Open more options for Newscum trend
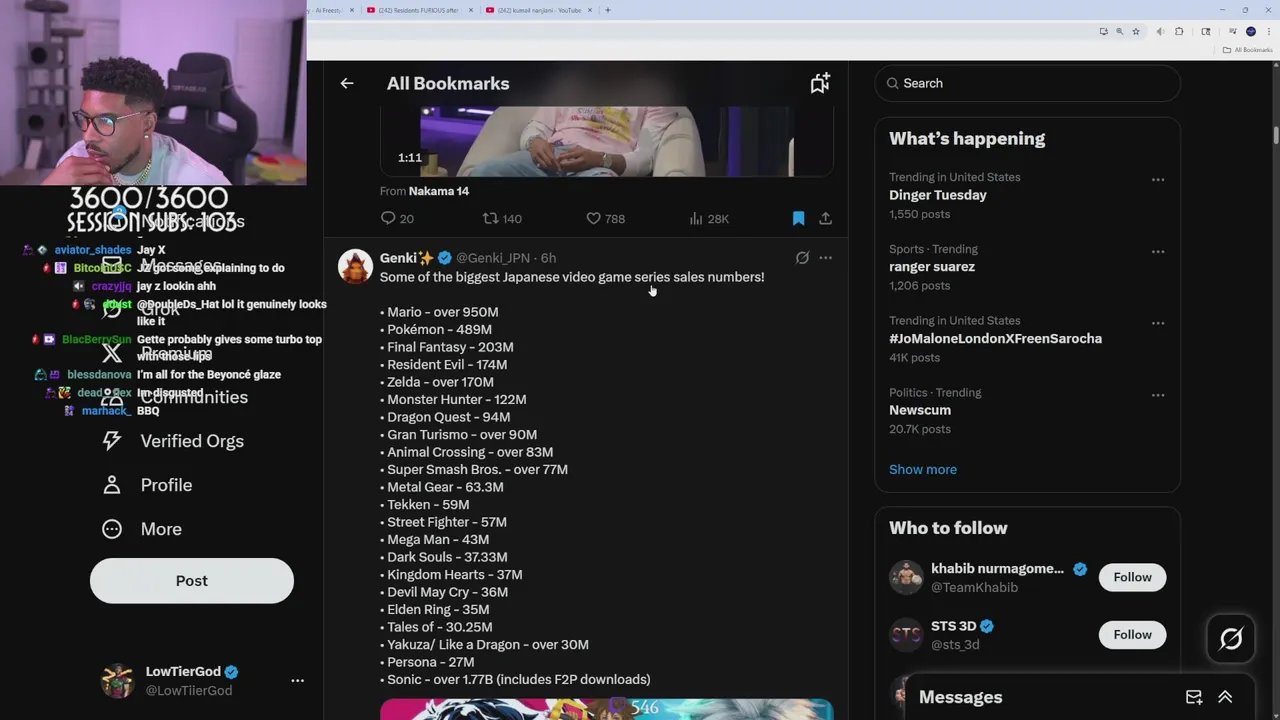 (x=1158, y=396)
